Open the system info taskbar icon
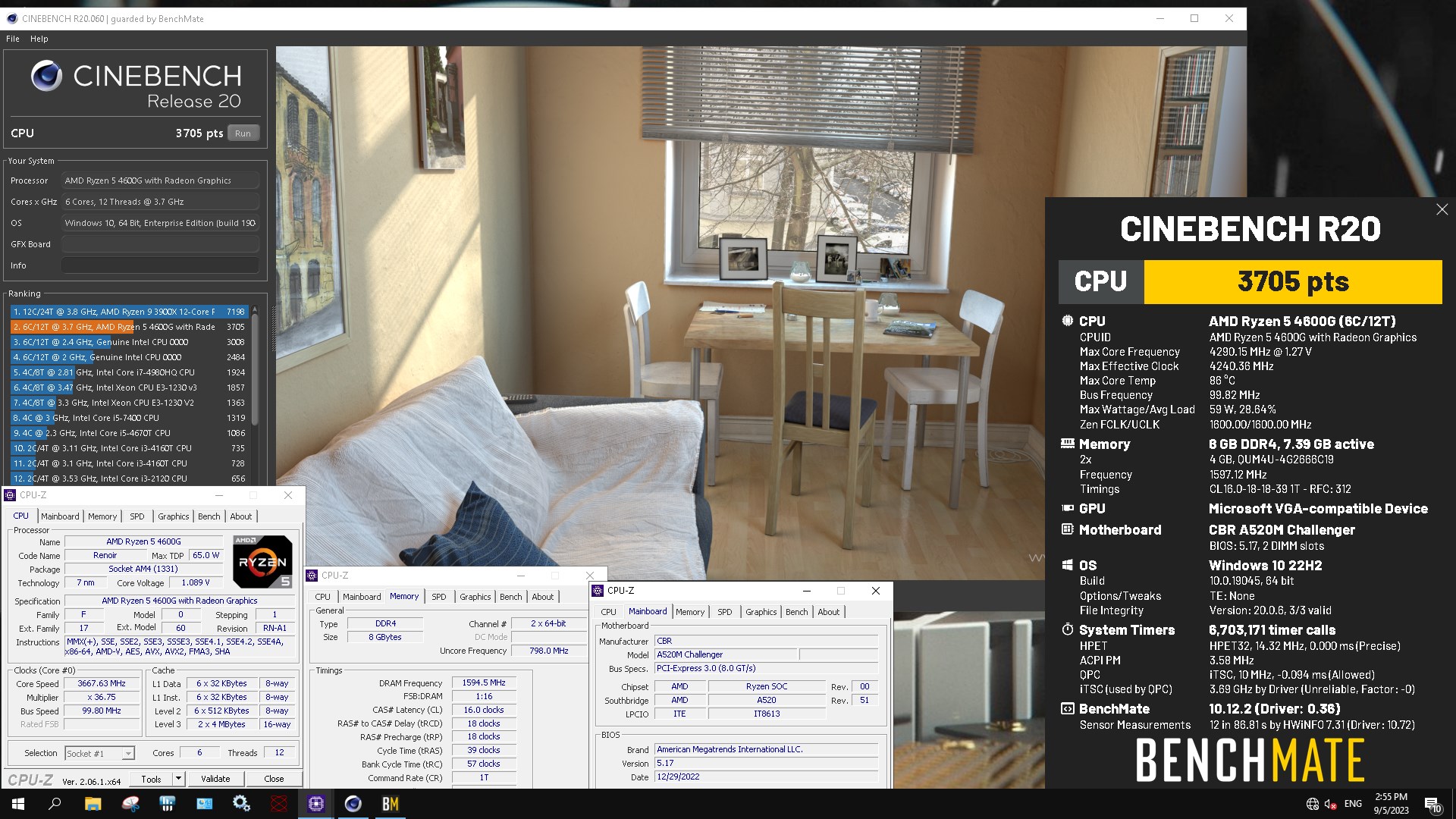This screenshot has height=819, width=1456. coord(205,804)
